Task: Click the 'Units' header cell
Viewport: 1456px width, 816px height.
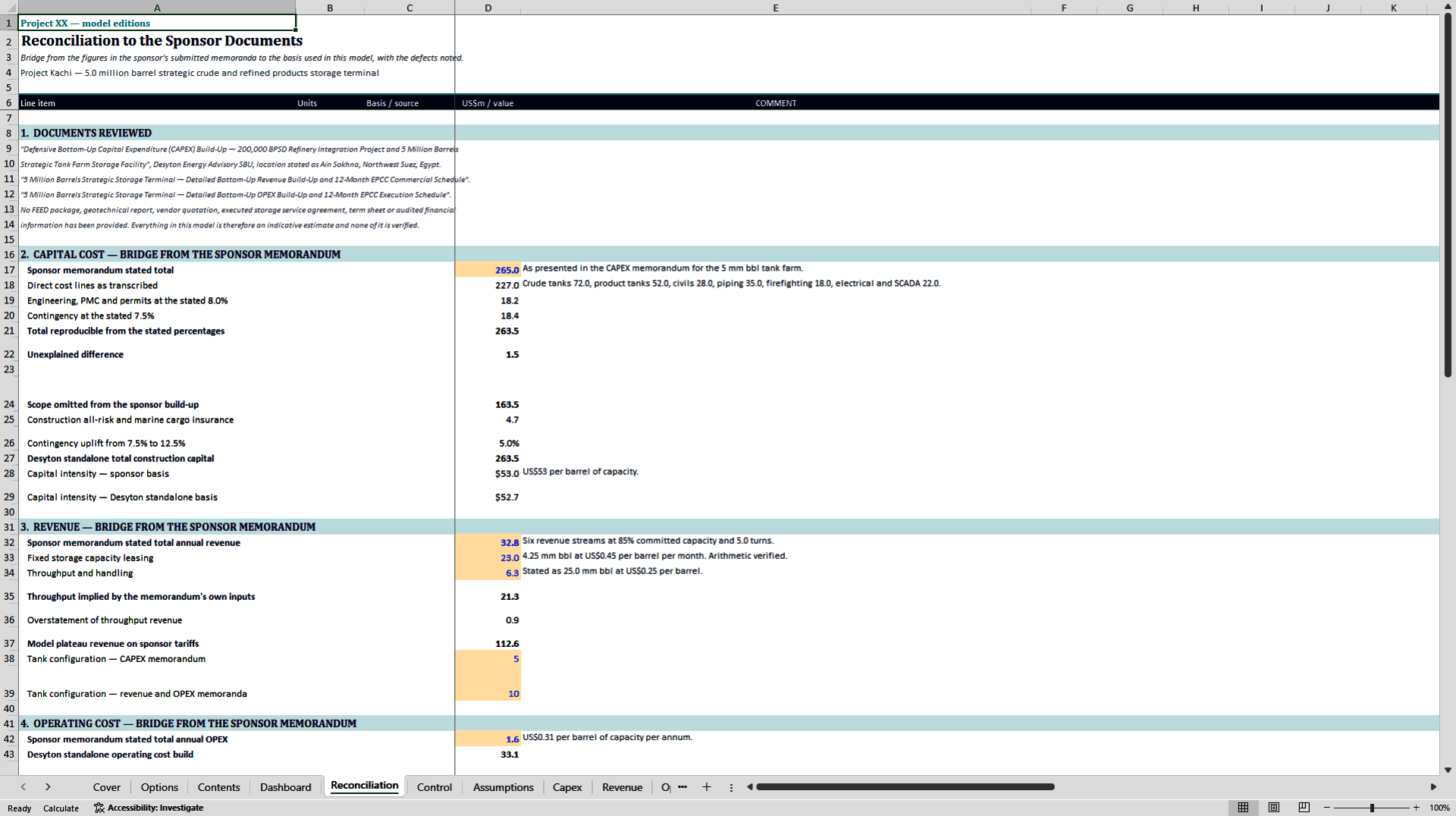Action: (307, 103)
